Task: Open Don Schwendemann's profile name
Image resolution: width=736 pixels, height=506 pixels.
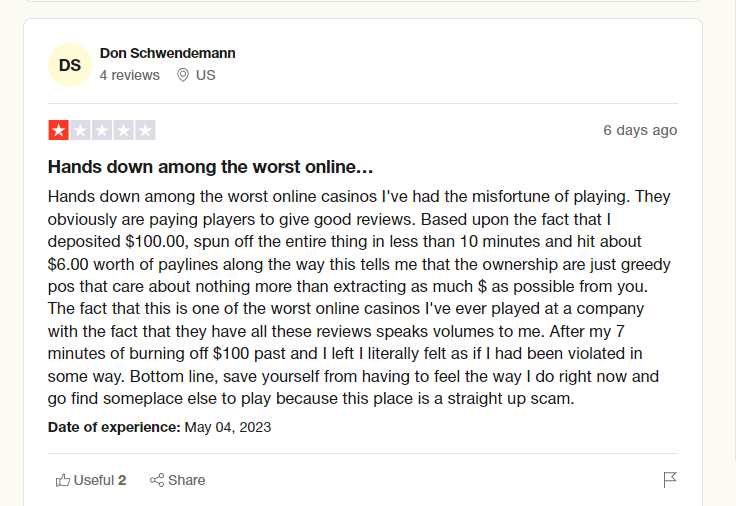Action: coord(168,53)
